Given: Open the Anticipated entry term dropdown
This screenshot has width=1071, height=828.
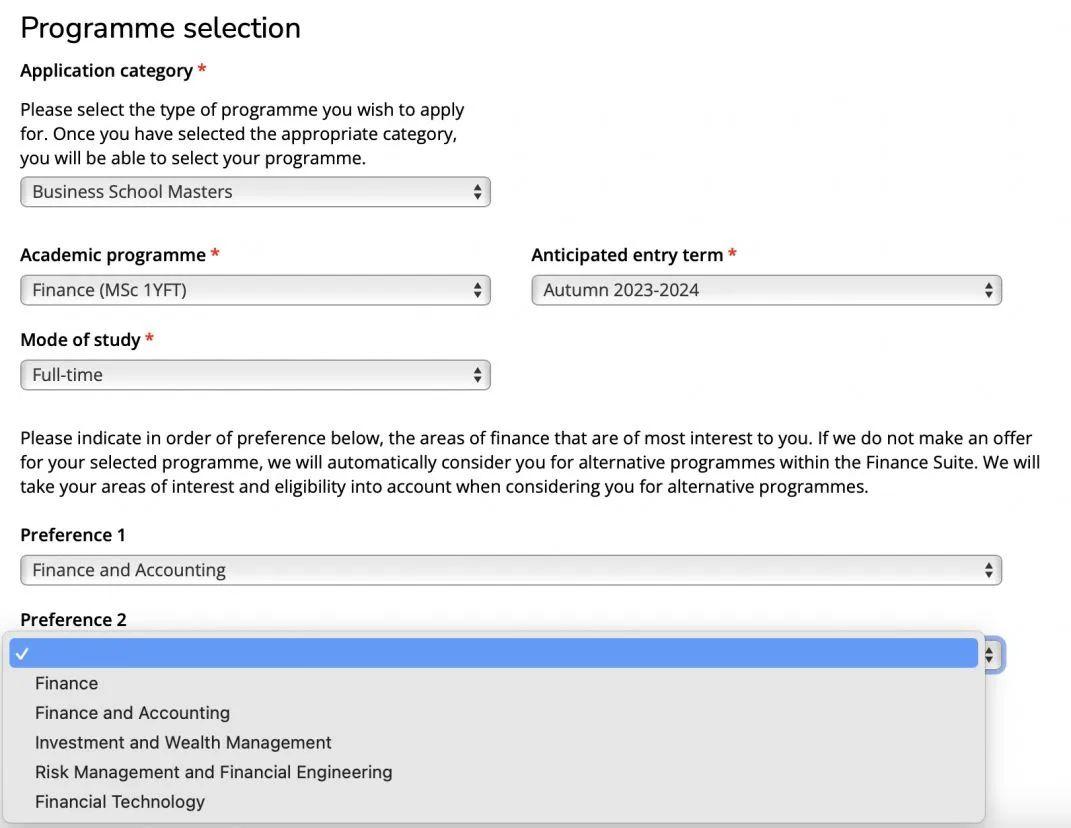Looking at the screenshot, I should [x=765, y=290].
